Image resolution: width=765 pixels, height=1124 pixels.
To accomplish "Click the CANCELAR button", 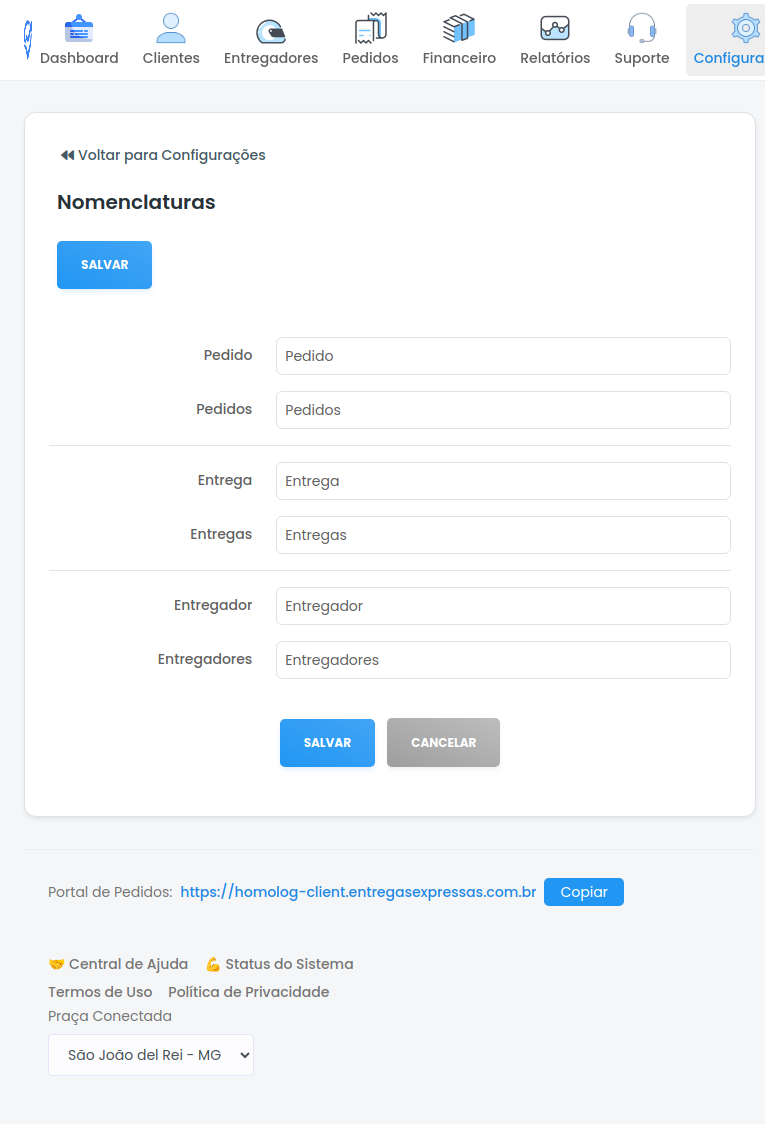I will click(443, 743).
